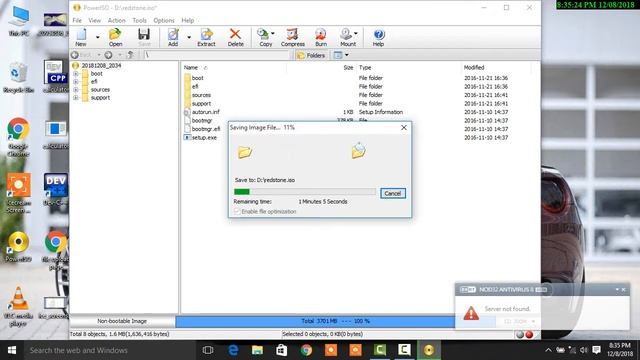Open the Mount button dropdown arrow
Viewport: 640px width, 360px height.
click(356, 33)
